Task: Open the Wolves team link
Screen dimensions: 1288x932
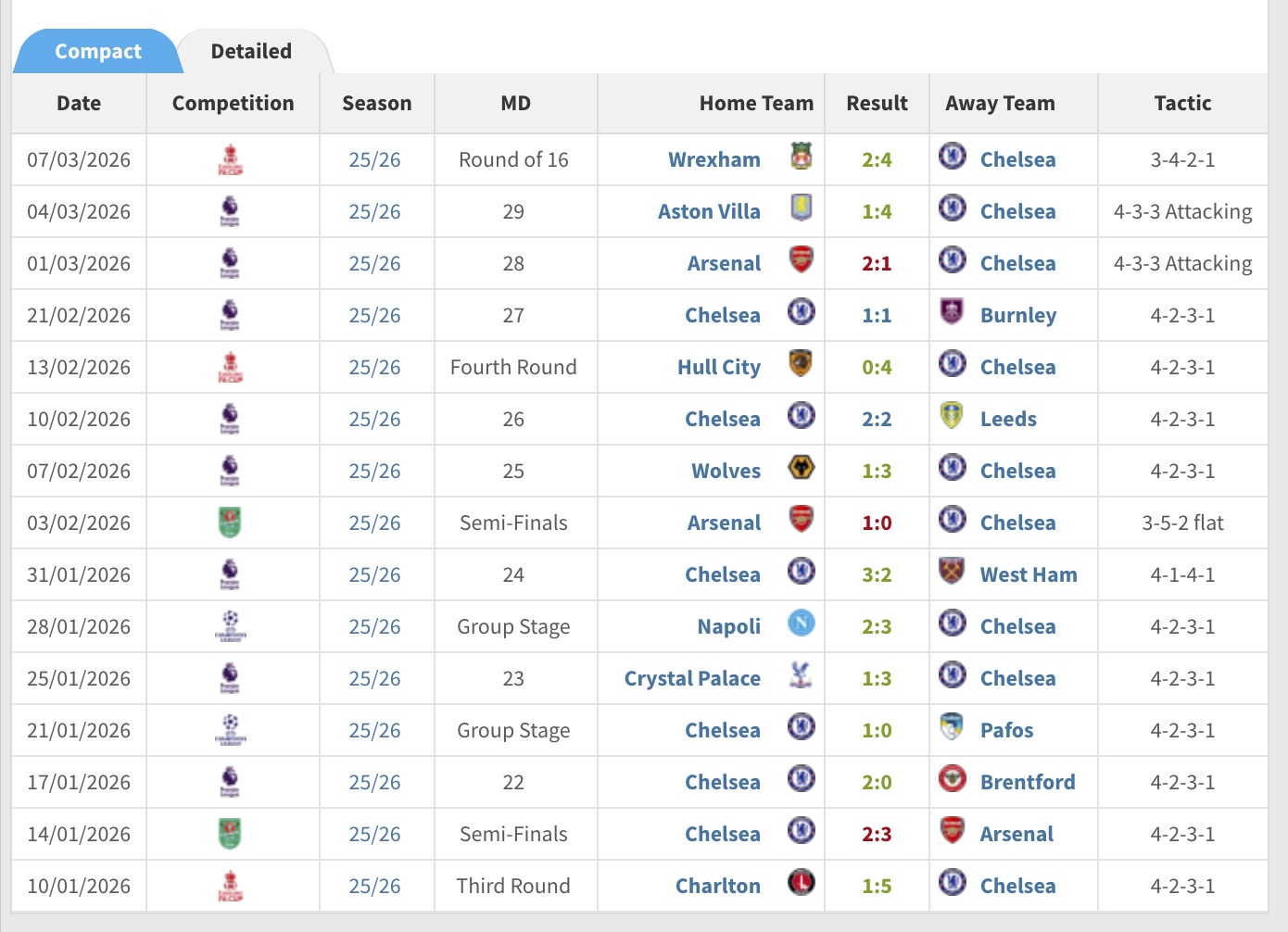Action: point(726,471)
